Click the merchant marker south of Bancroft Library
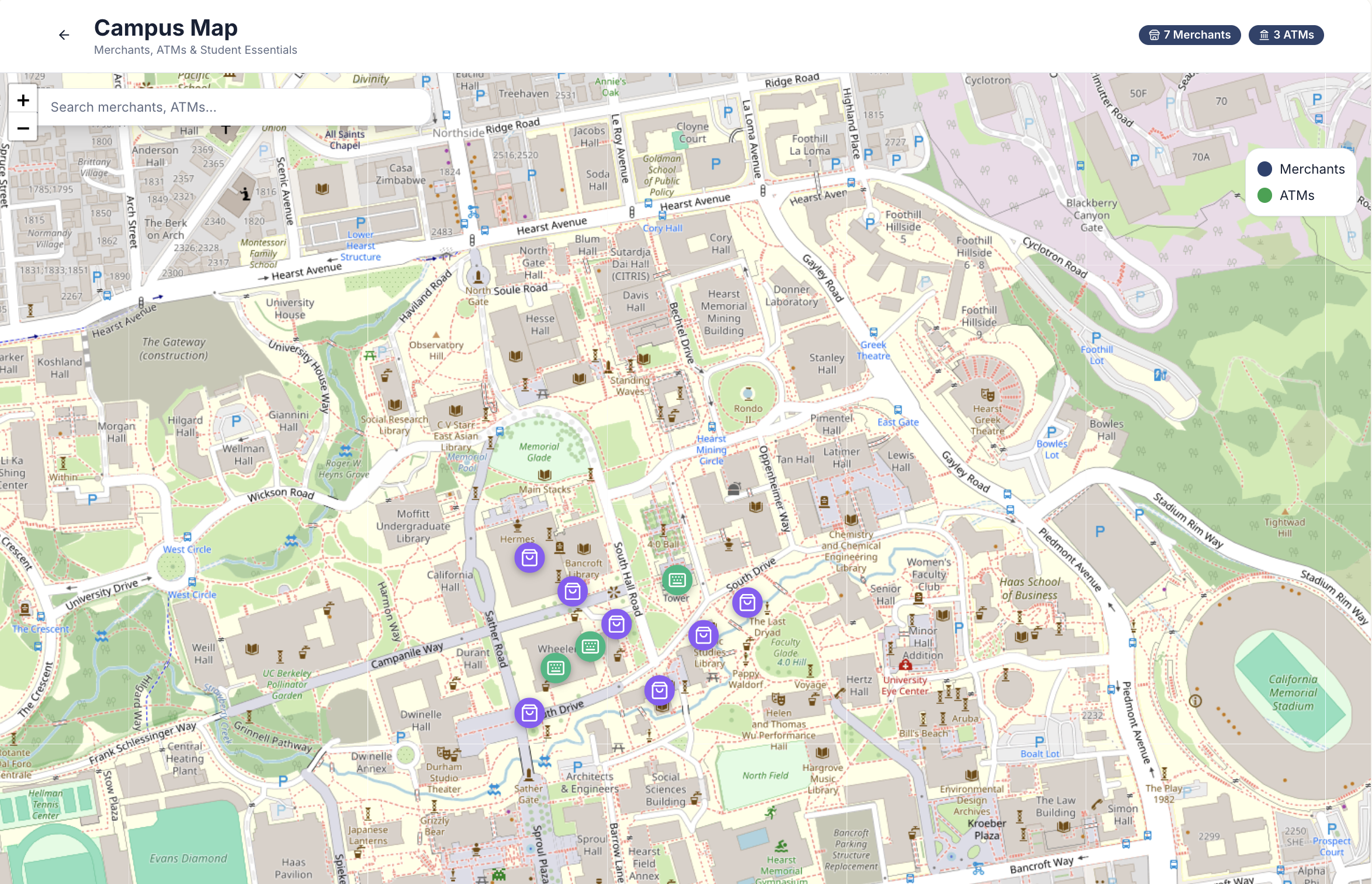Screen dimensions: 1372x884 point(616,624)
